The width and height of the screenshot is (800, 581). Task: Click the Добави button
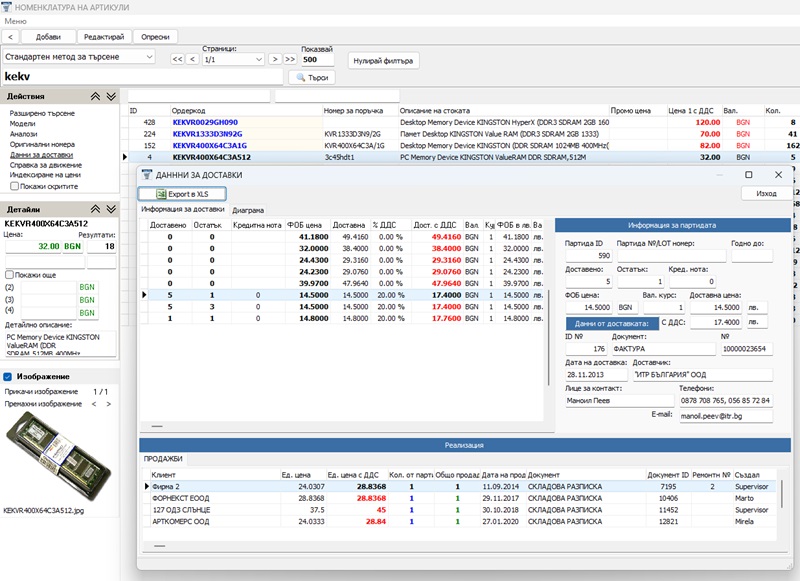coord(48,37)
